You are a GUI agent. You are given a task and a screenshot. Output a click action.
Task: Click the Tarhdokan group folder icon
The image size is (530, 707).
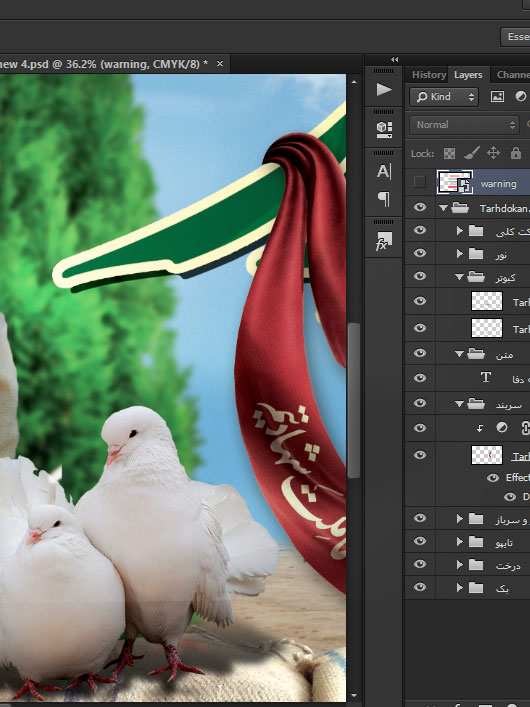click(x=460, y=208)
